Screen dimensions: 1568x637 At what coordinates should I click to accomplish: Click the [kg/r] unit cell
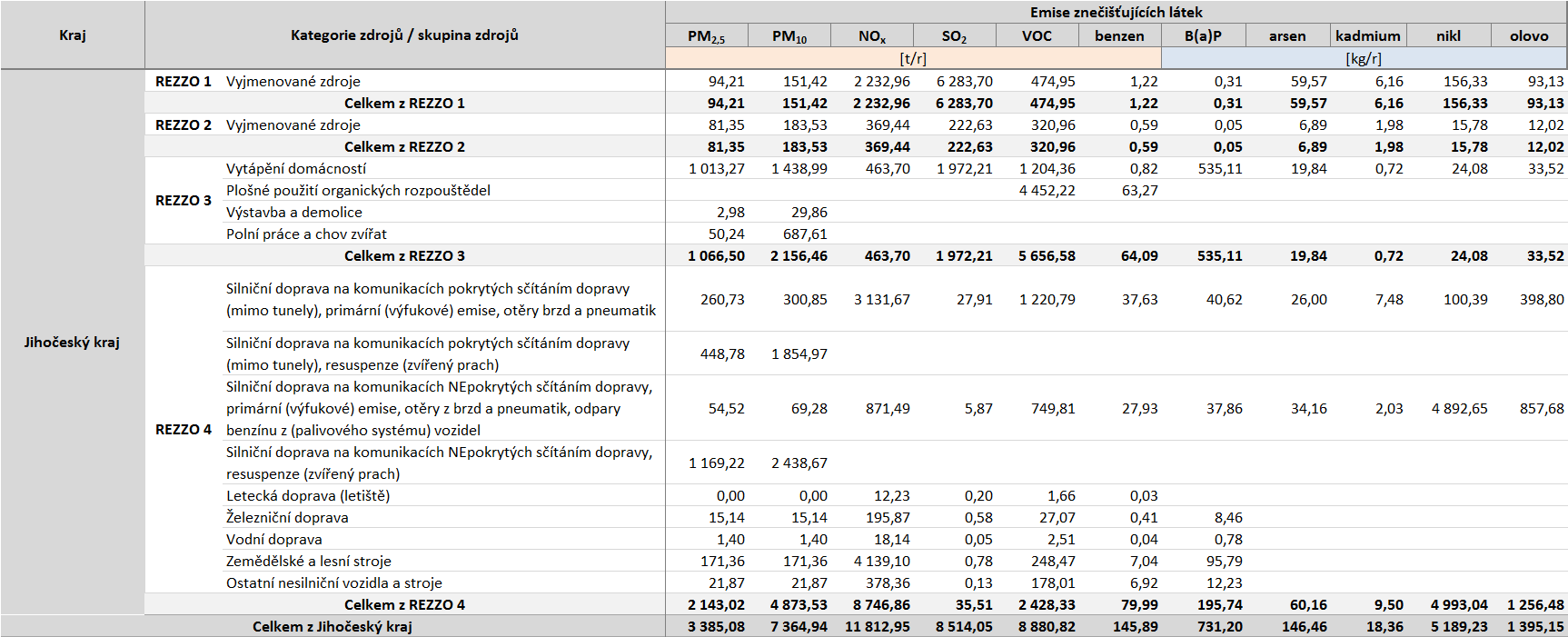pos(1364,58)
